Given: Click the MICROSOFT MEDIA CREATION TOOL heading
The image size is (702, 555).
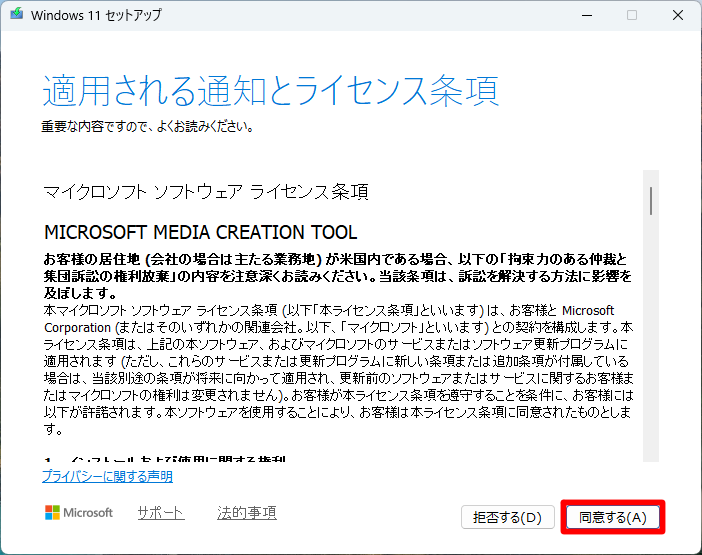Looking at the screenshot, I should tap(201, 232).
